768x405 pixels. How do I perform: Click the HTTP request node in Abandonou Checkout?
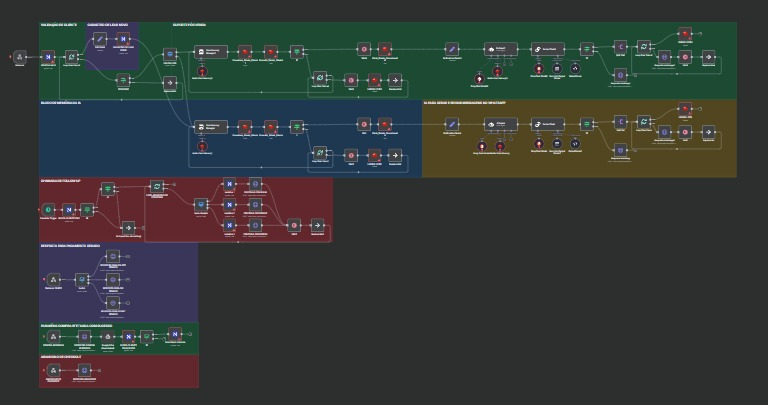point(84,370)
